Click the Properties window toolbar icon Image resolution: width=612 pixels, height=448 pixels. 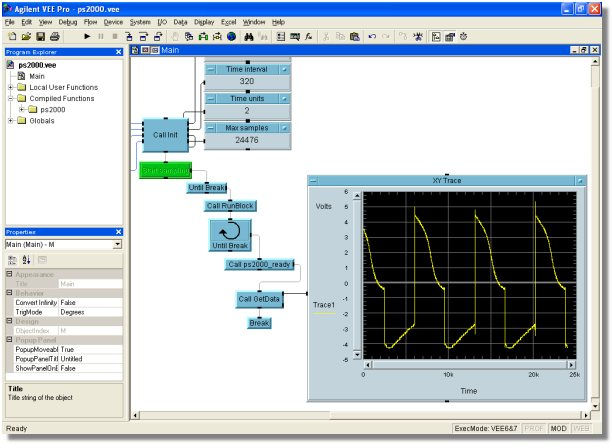pos(450,37)
